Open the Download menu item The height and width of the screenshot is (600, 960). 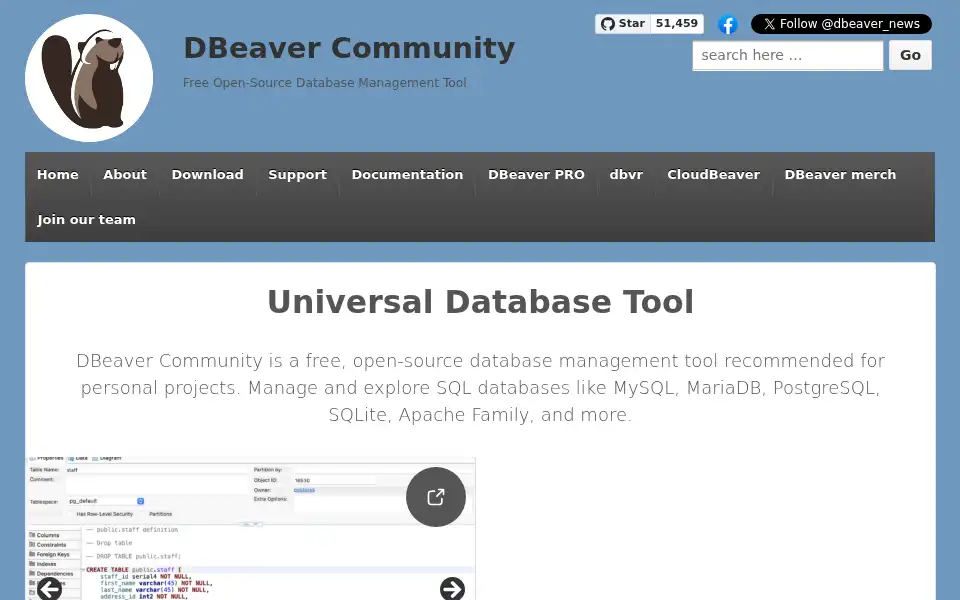tap(208, 174)
